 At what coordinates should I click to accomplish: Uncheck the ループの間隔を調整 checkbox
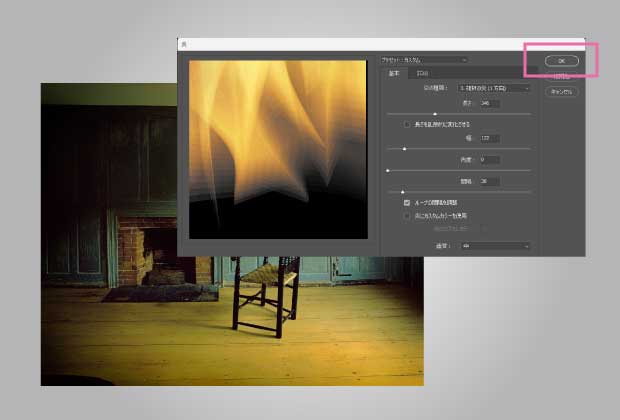407,203
